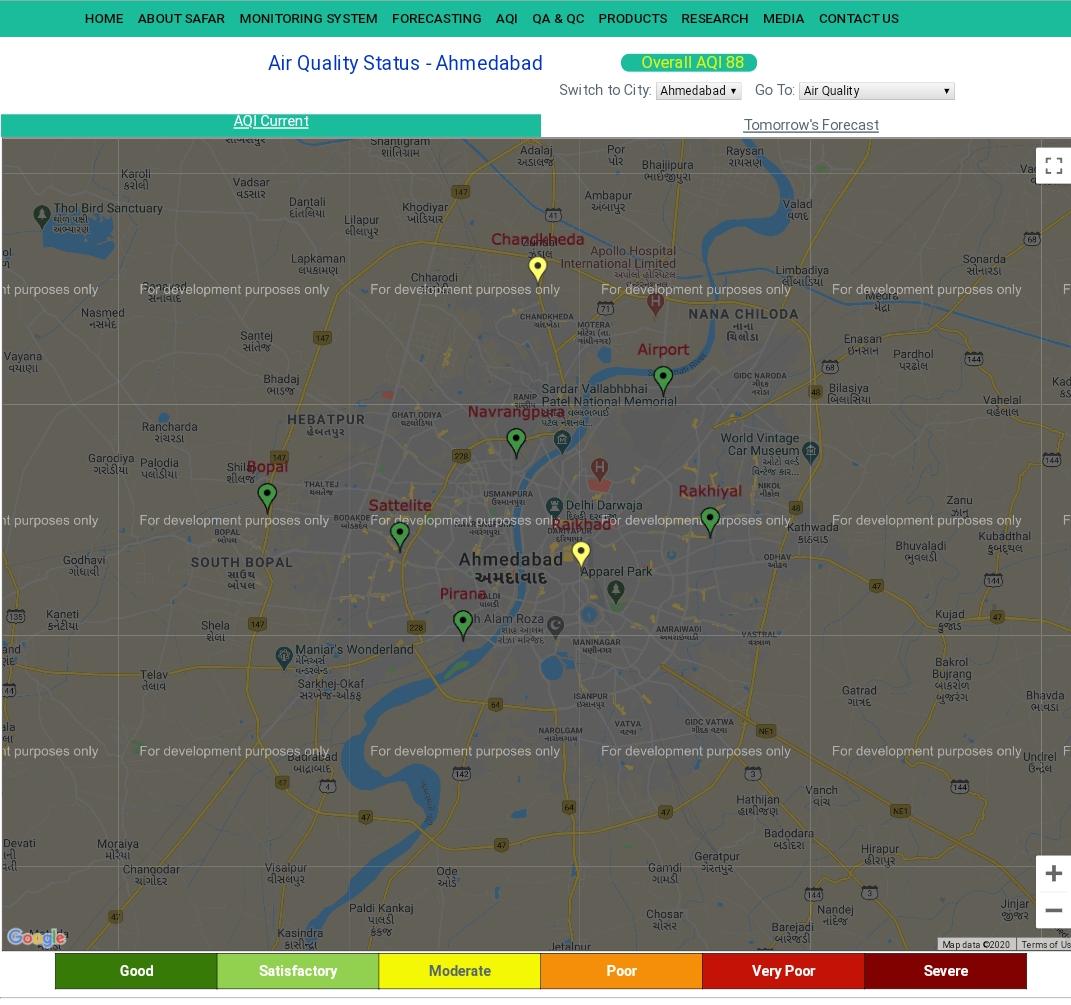Click the Moderate legend swatch
Viewport: 1071px width, 1005px height.
coord(460,971)
